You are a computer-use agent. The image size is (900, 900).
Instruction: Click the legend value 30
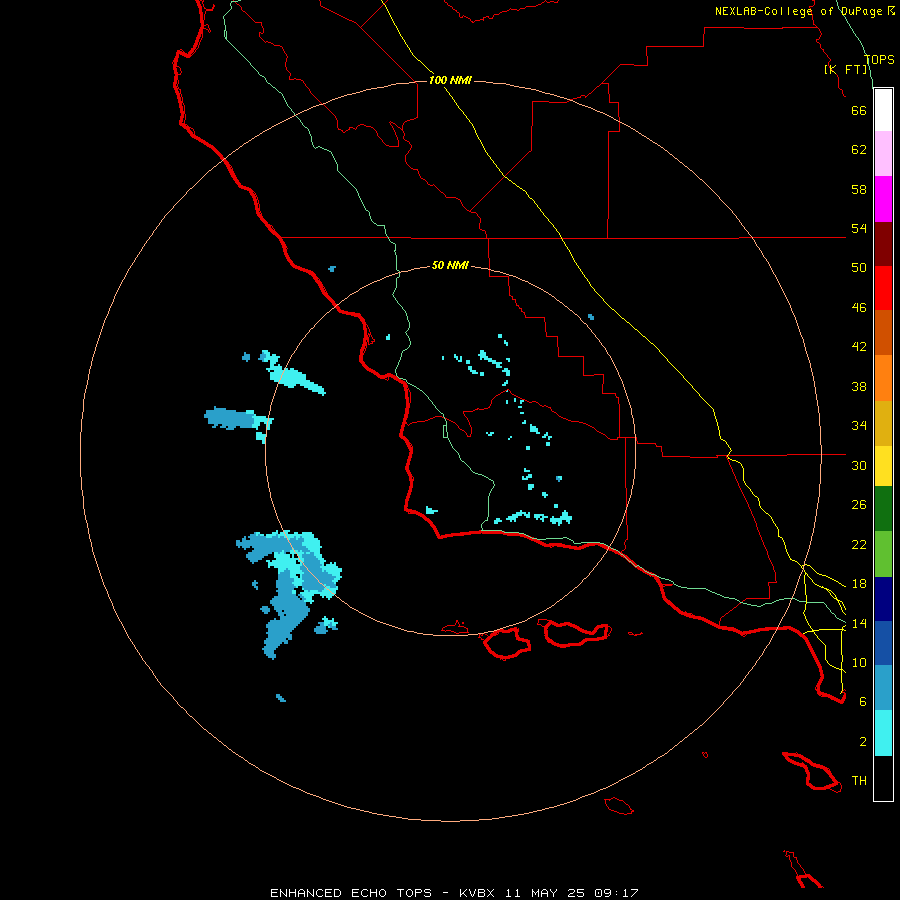pyautogui.click(x=859, y=465)
